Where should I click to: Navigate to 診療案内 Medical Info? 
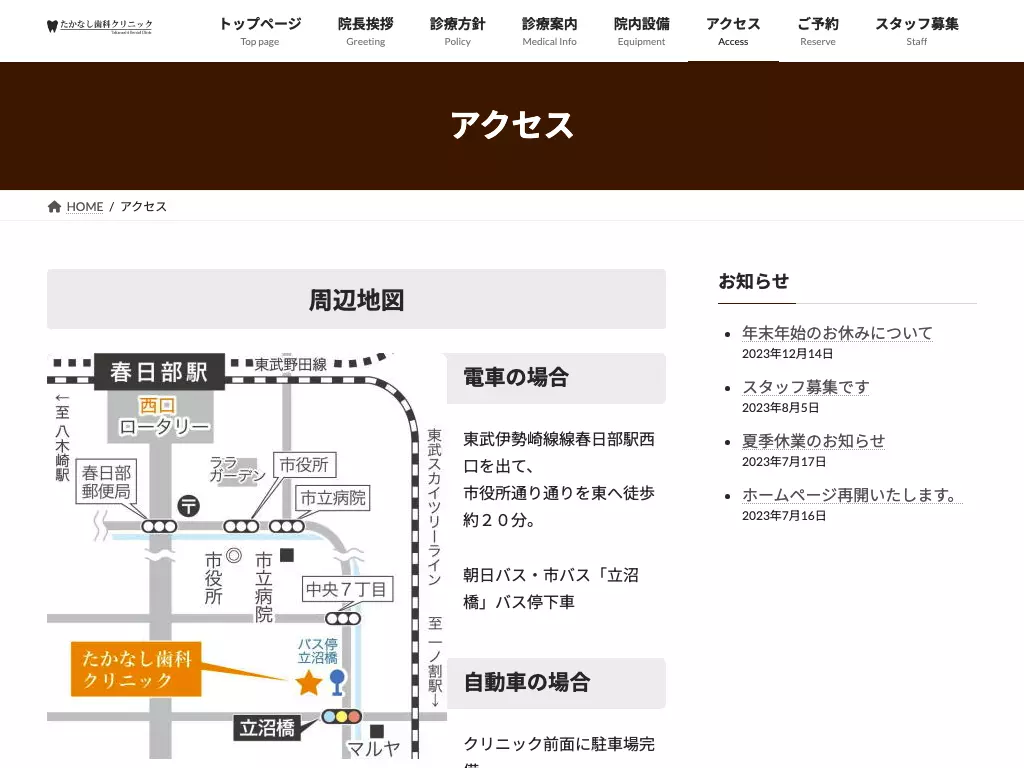(549, 31)
